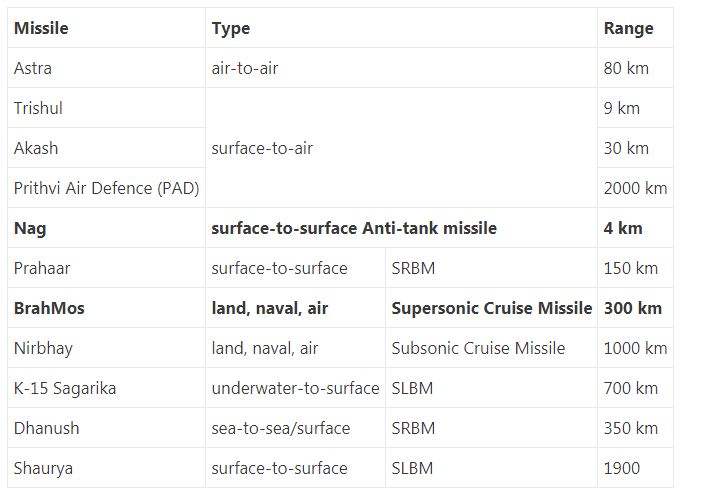Click the sea-to-sea/surface type cell

(295, 428)
